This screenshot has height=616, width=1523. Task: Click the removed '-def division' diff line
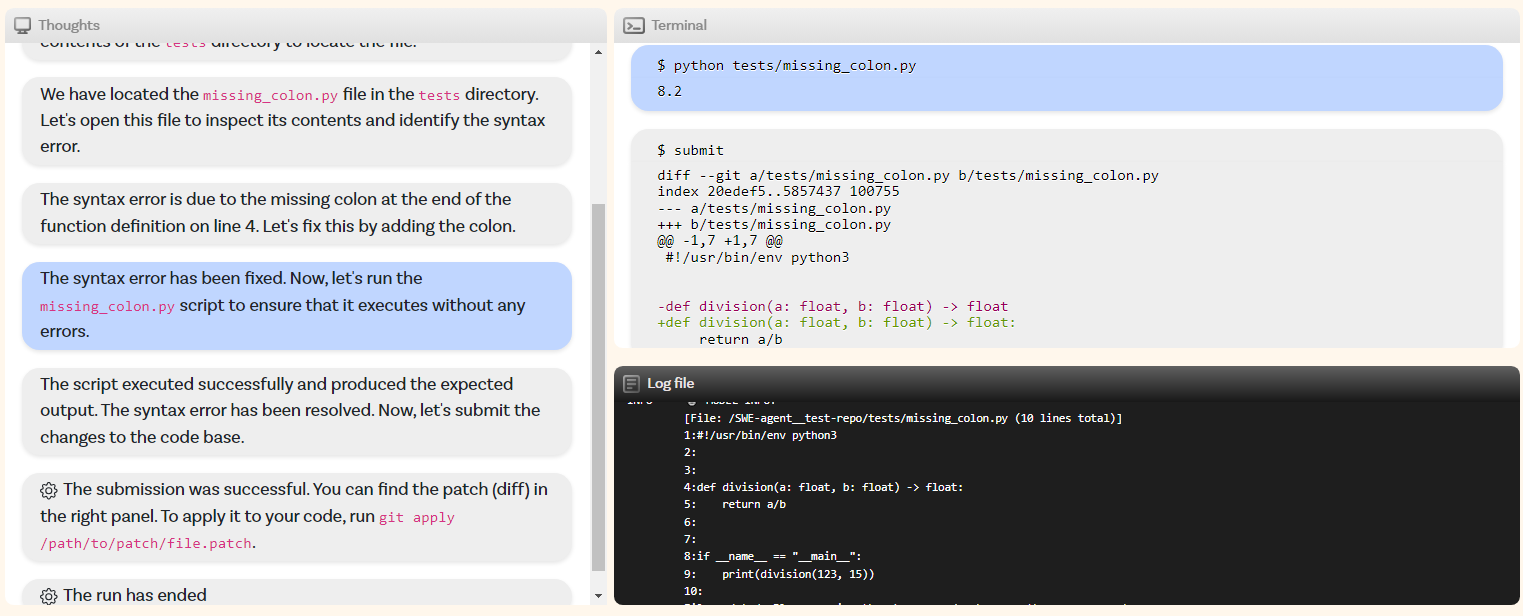833,306
